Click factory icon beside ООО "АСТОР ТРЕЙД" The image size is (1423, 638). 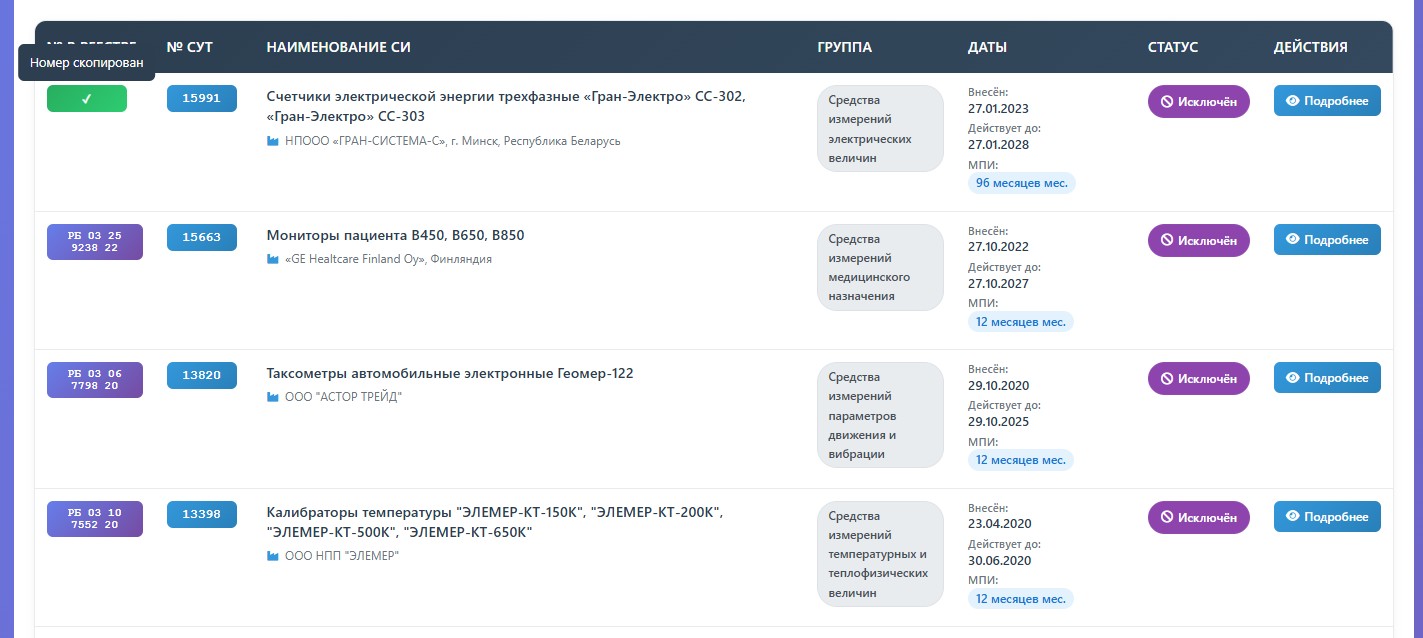pos(272,397)
